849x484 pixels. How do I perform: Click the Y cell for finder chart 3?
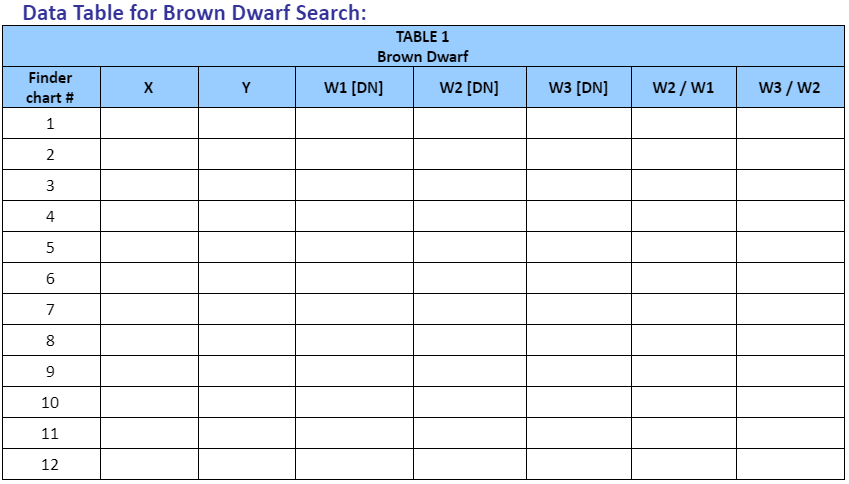pyautogui.click(x=246, y=186)
